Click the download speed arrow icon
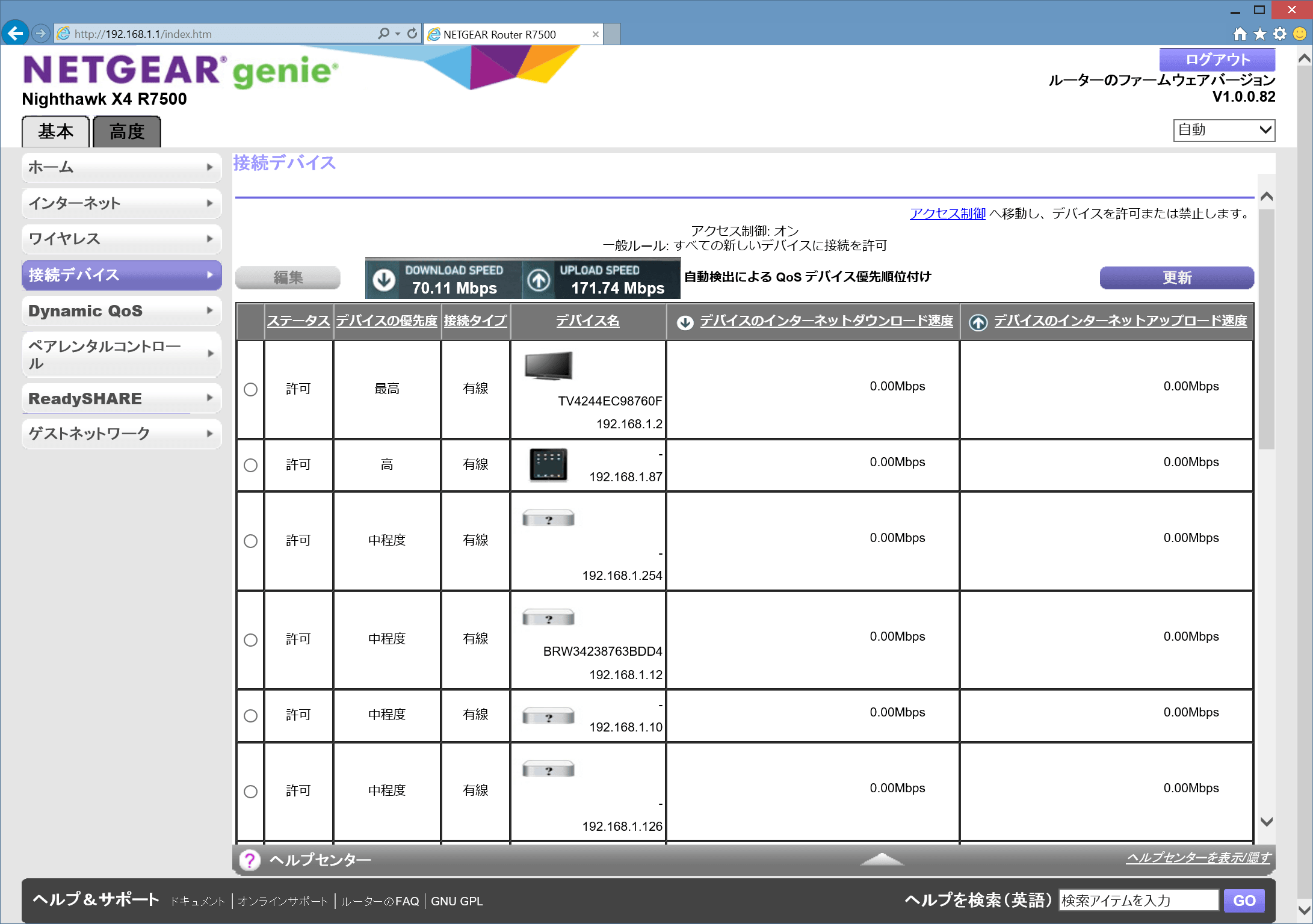Viewport: 1313px width, 924px height. click(x=384, y=279)
